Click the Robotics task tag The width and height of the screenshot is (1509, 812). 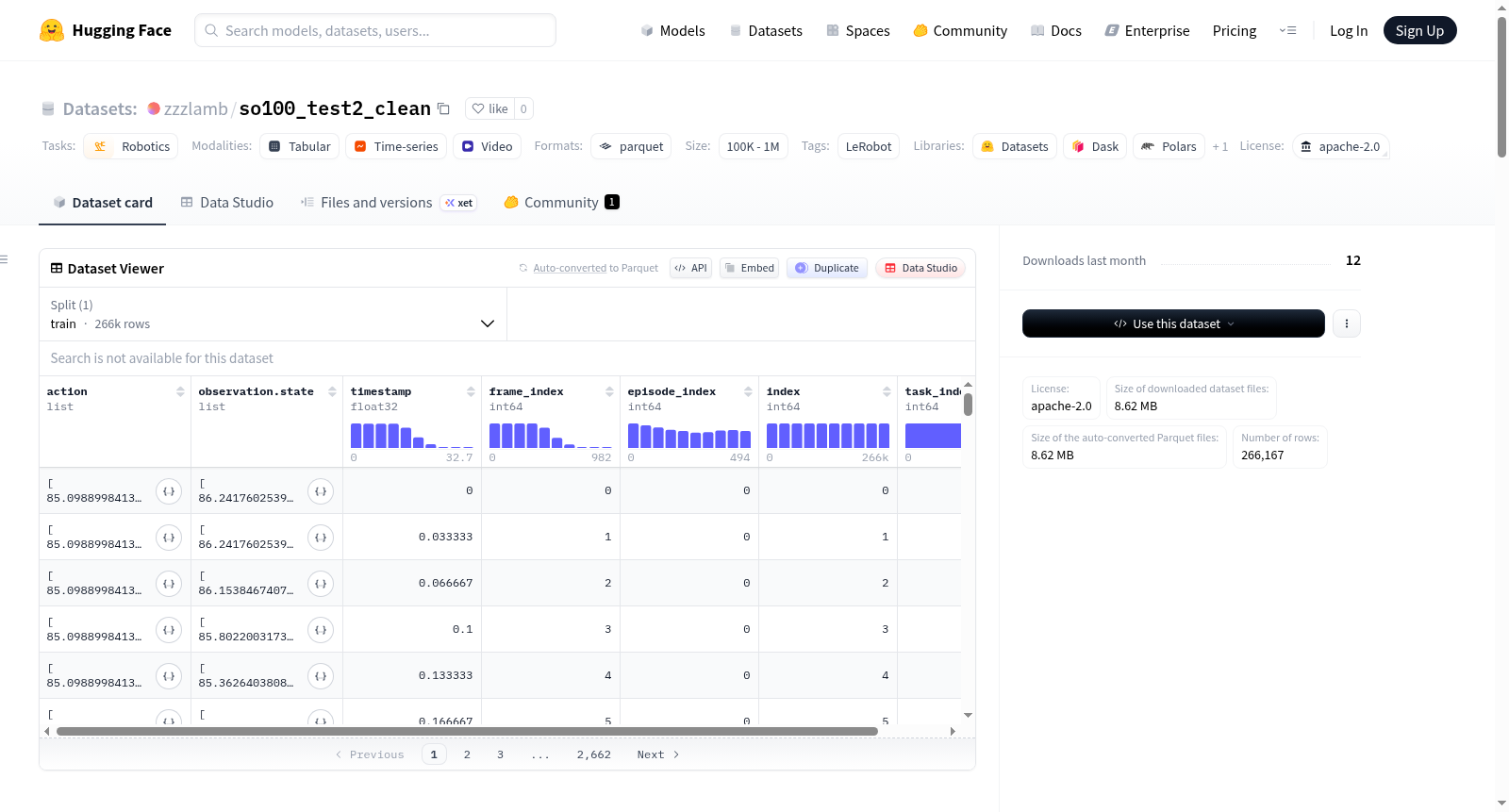(131, 146)
